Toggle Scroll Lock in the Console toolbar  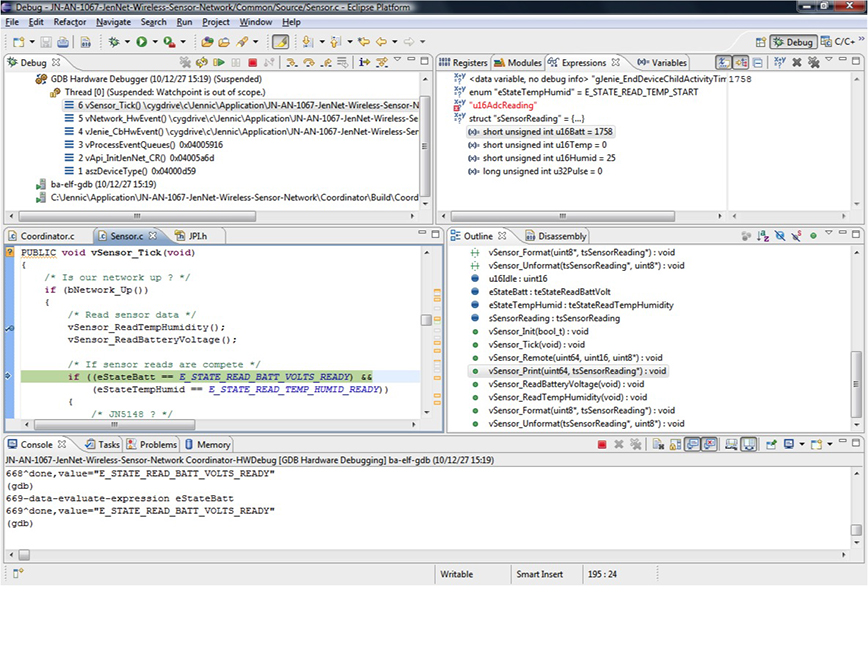click(x=675, y=444)
